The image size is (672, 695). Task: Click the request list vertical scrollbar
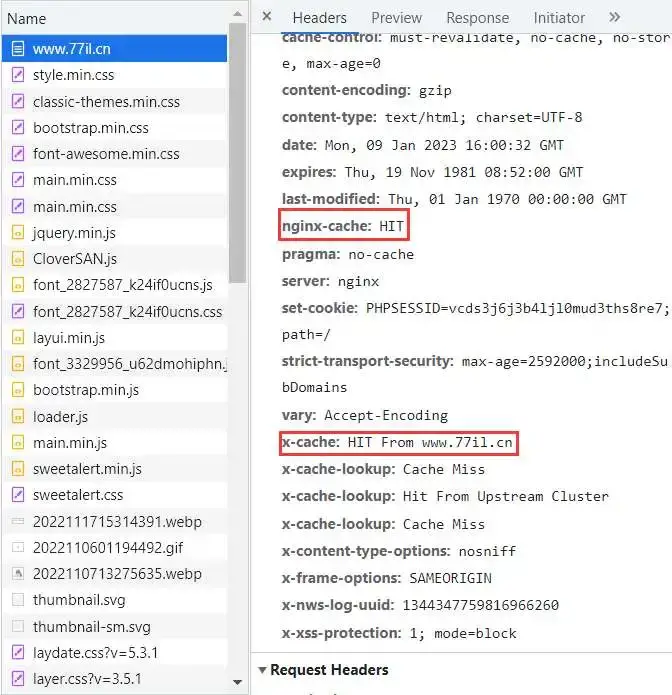pyautogui.click(x=237, y=150)
